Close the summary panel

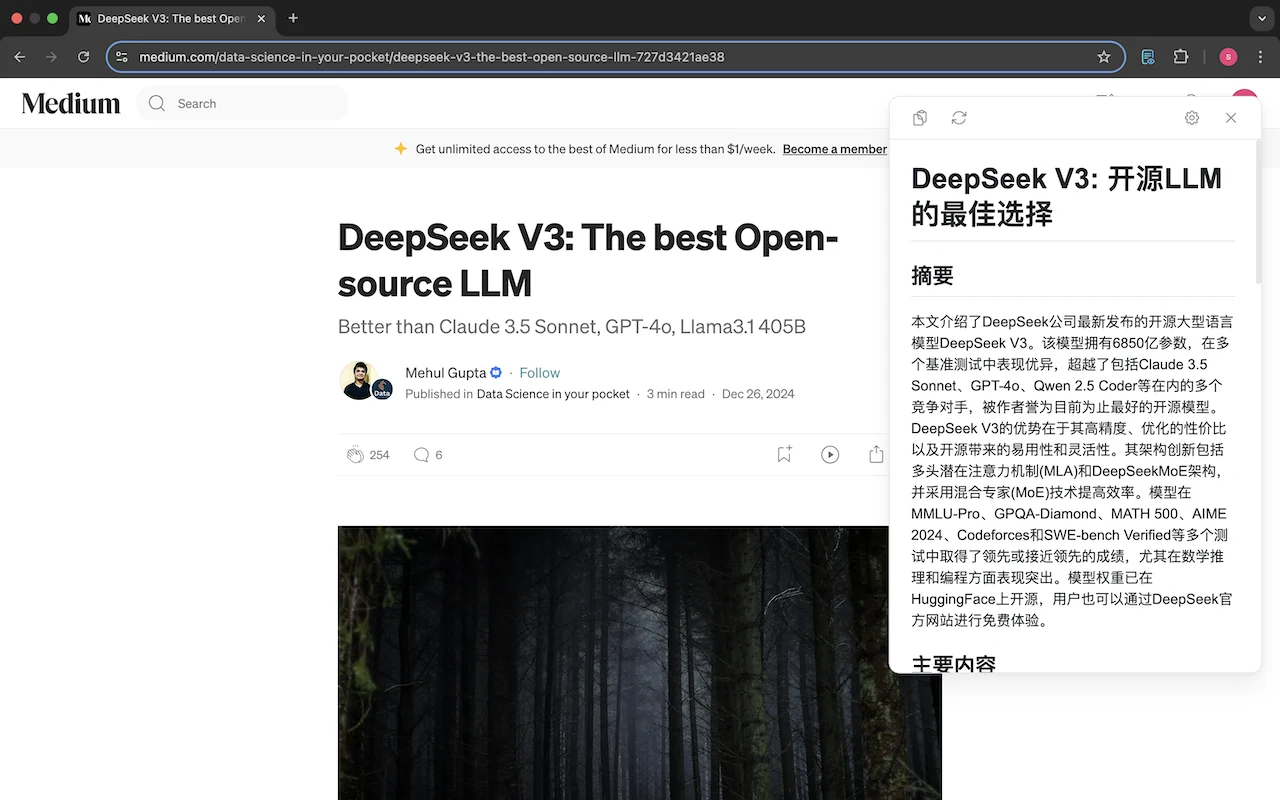[1231, 118]
